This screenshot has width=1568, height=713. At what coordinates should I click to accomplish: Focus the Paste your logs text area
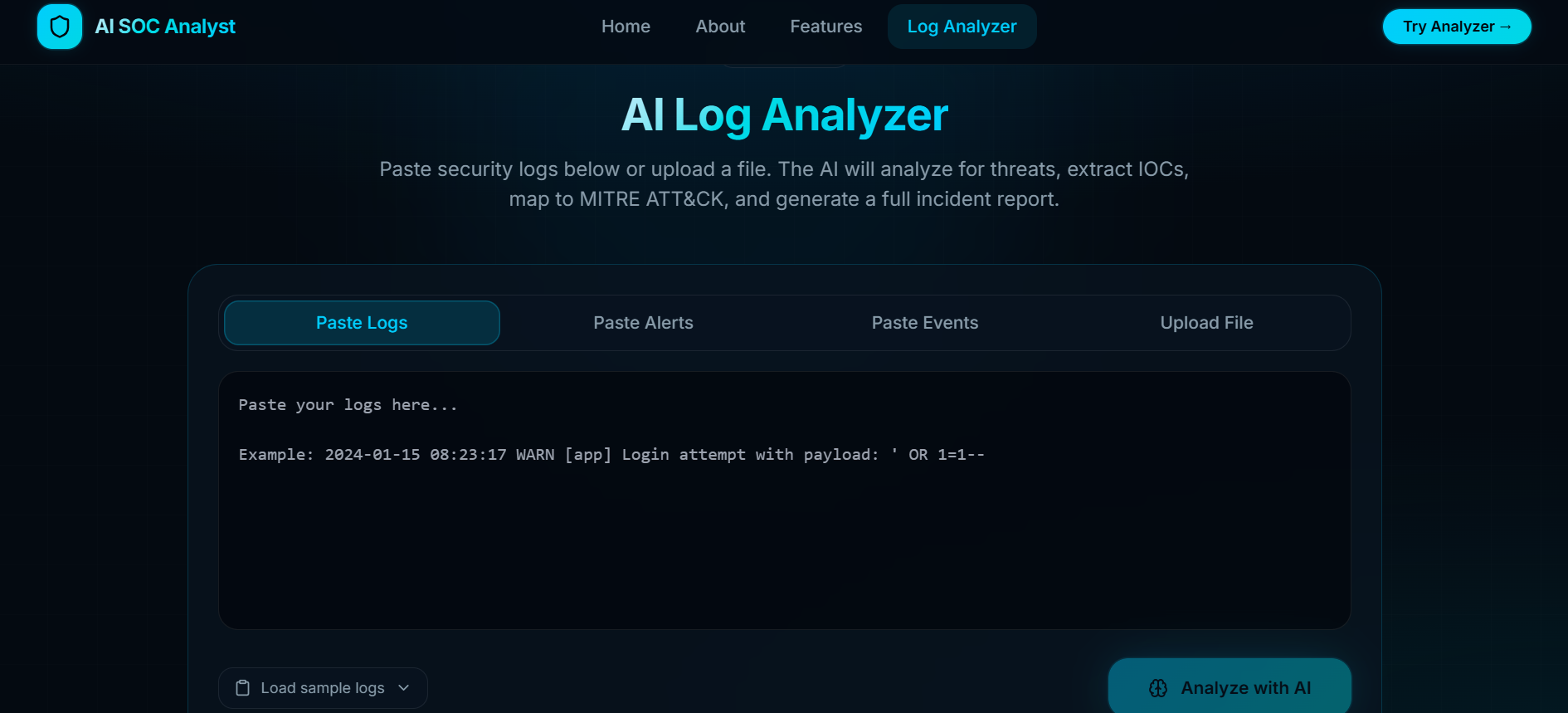(x=785, y=501)
